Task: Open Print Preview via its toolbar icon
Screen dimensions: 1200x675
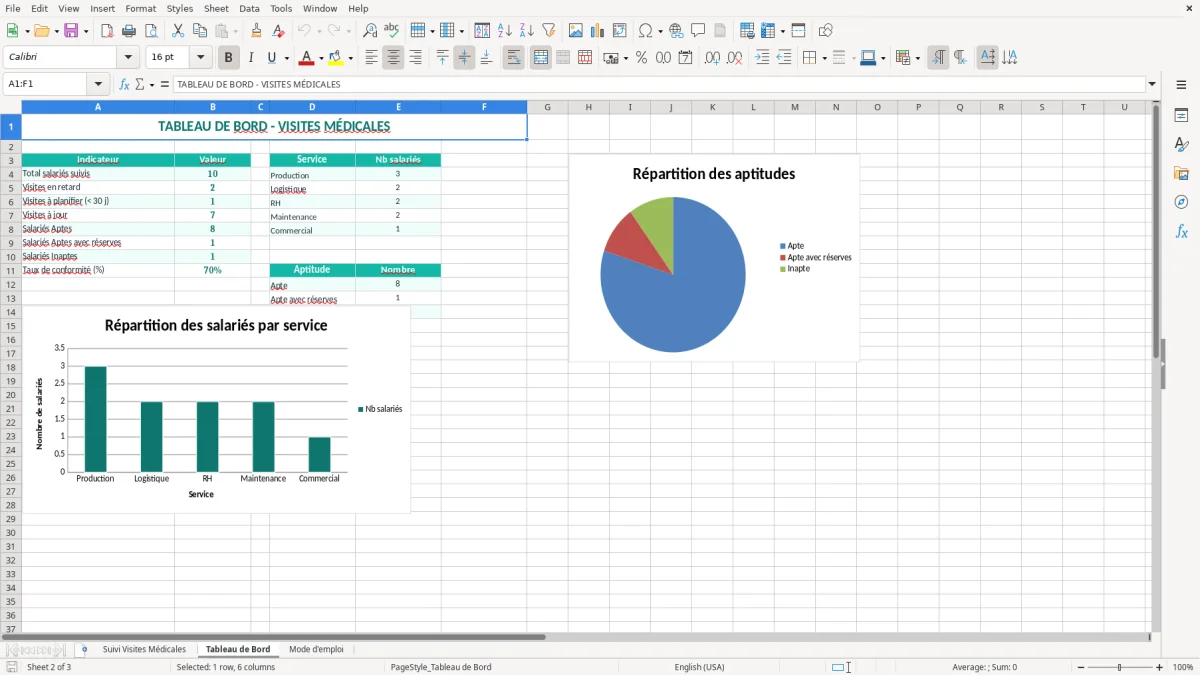Action: (151, 31)
